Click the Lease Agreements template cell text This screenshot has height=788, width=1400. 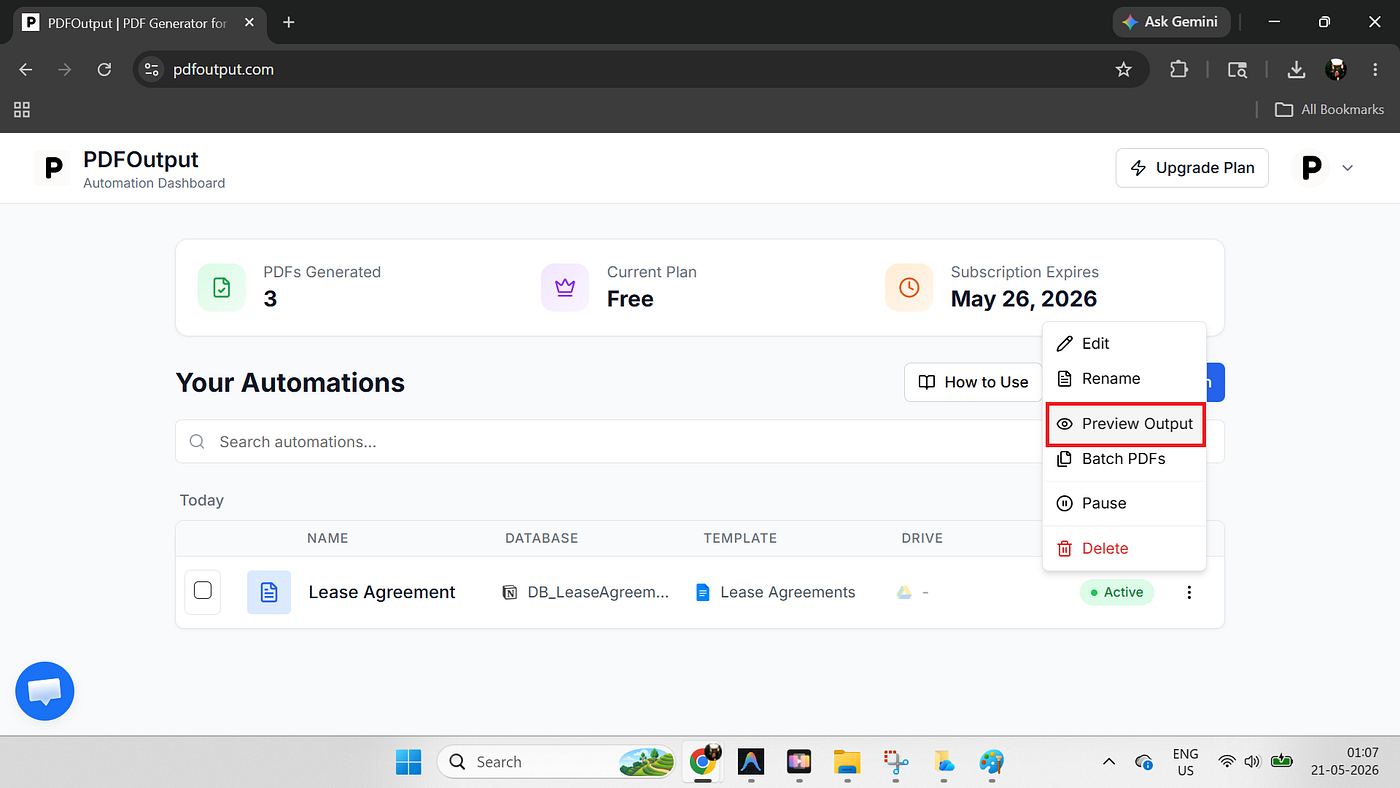pos(788,592)
